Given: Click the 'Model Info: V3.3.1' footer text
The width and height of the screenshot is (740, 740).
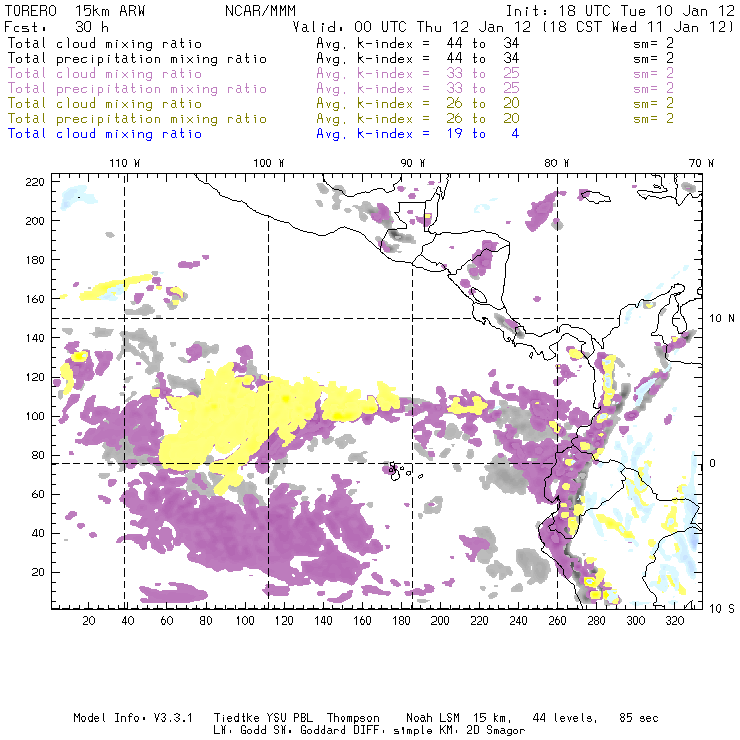Looking at the screenshot, I should pos(133,718).
